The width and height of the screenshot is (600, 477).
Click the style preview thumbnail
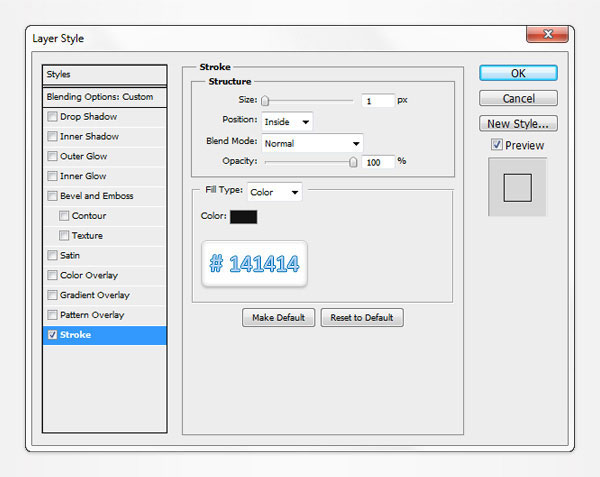[517, 187]
